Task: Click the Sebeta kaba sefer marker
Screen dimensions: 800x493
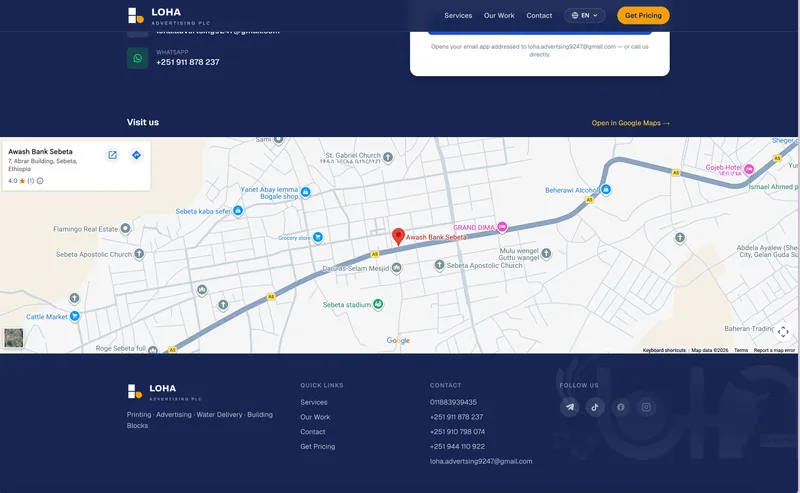Action: point(238,211)
